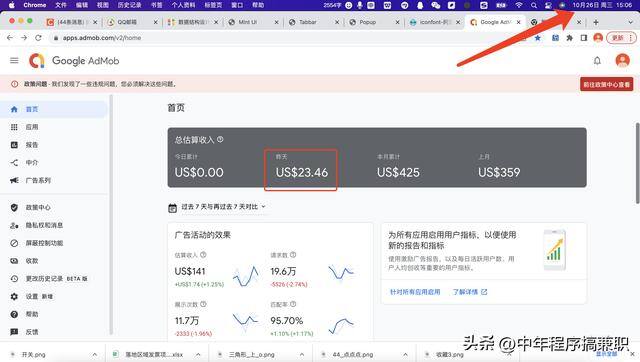Expand the options arrow for 三角形_上_o.png download

click(x=302, y=354)
